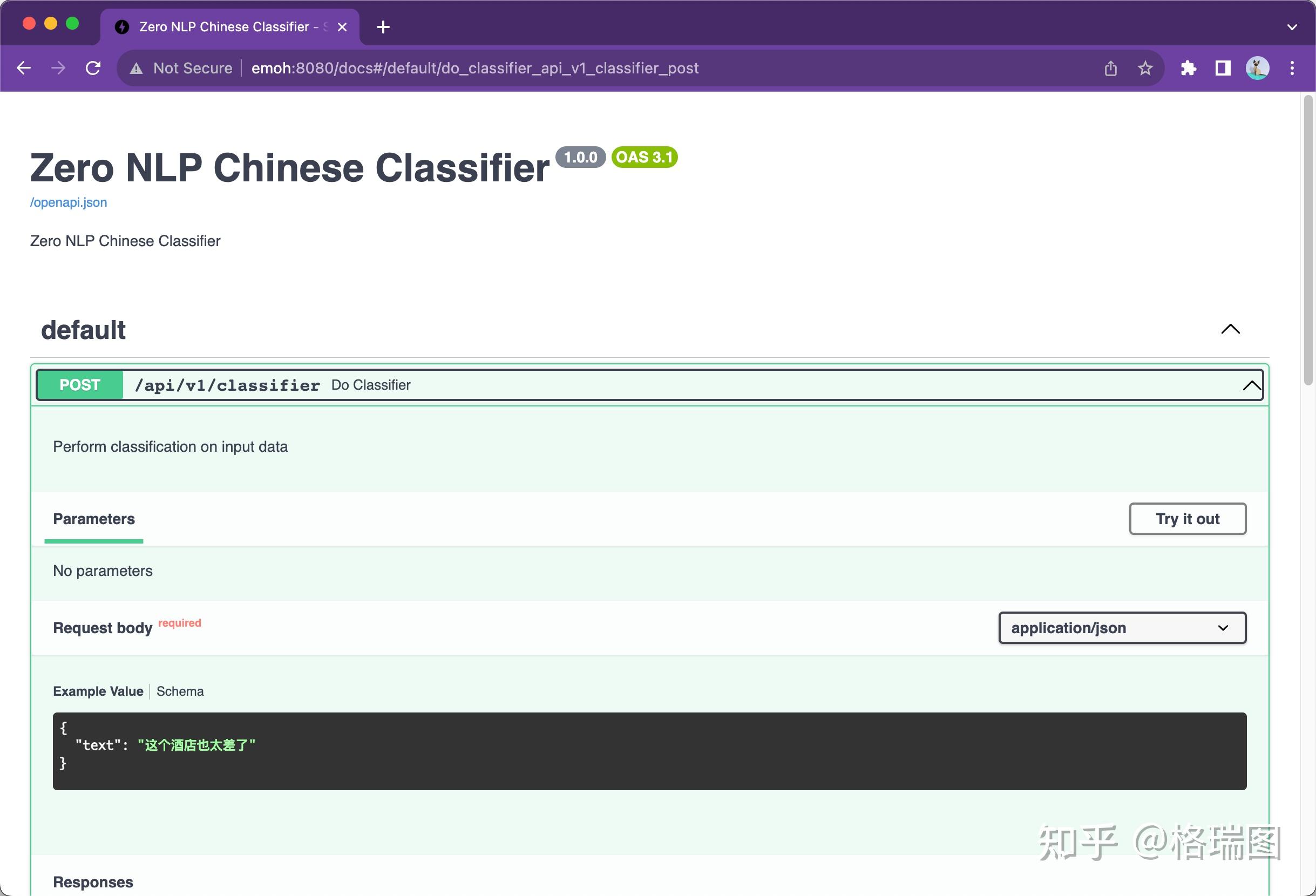This screenshot has height=896, width=1316.
Task: Open the /openapi.json link
Action: pyautogui.click(x=69, y=202)
